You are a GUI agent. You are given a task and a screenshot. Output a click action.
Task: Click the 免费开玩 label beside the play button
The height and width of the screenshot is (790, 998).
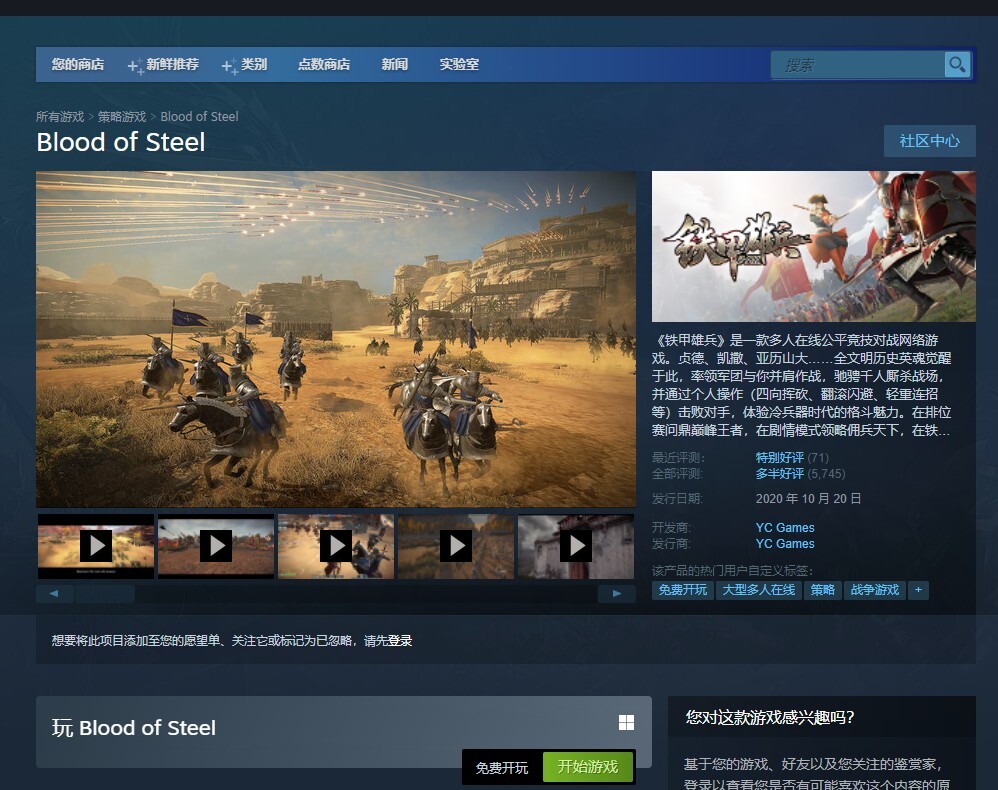[502, 768]
